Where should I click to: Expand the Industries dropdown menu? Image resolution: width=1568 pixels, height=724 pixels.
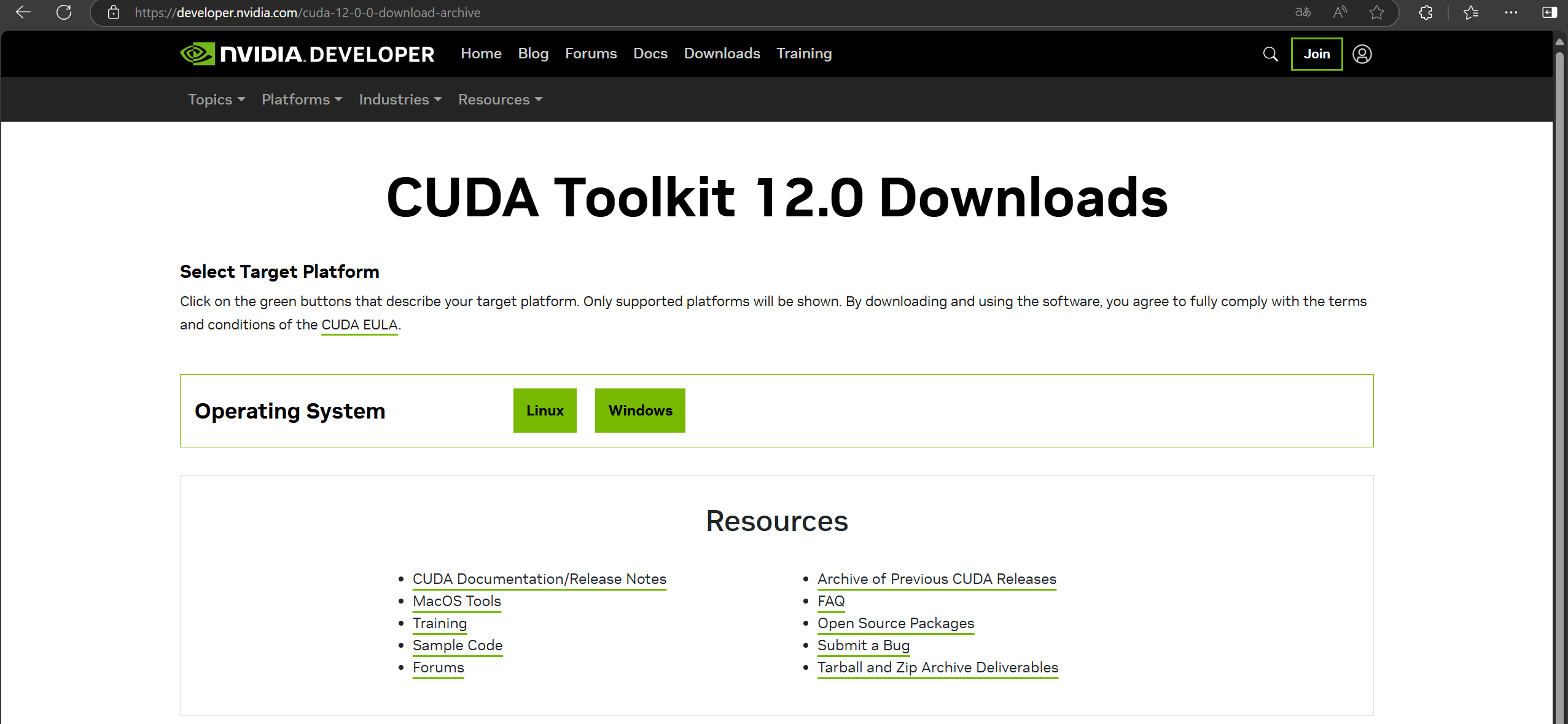tap(400, 100)
